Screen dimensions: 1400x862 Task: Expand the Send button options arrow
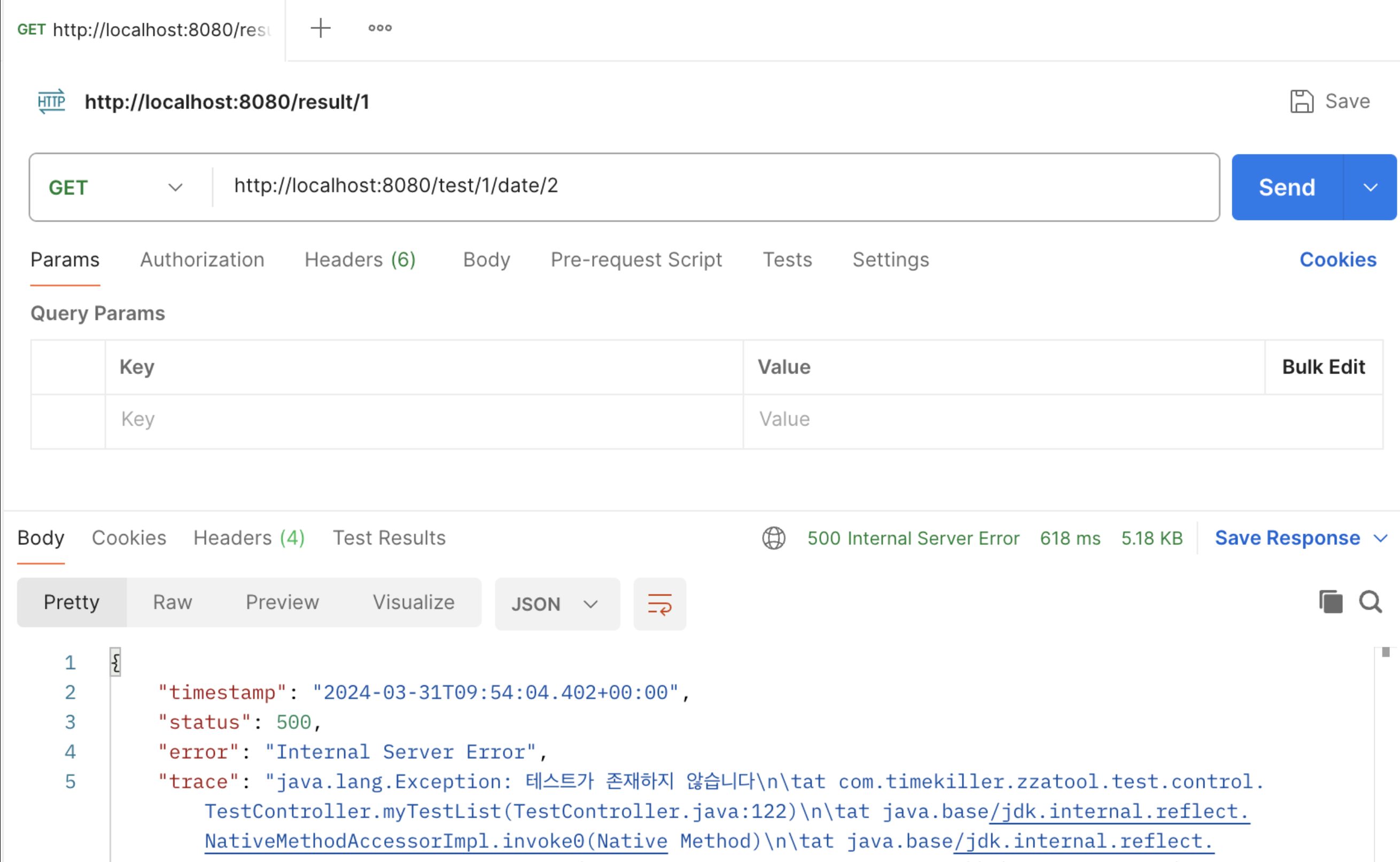(x=1371, y=187)
